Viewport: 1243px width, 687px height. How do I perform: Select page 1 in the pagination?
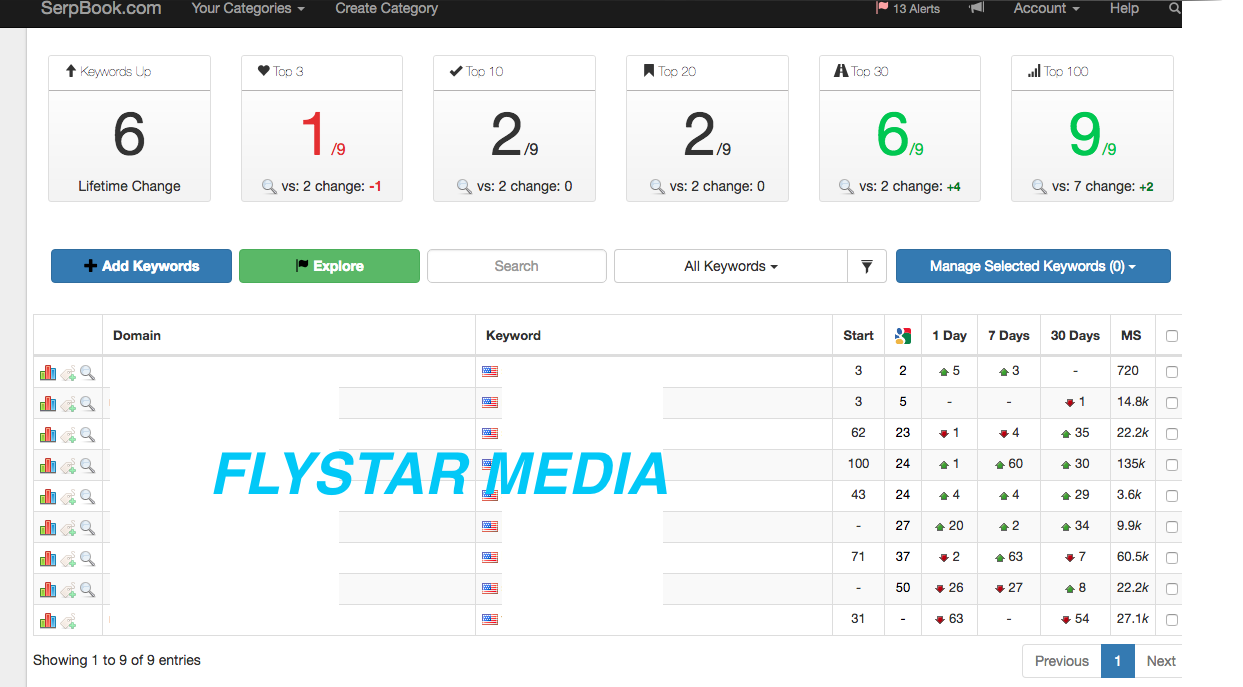coord(1118,661)
